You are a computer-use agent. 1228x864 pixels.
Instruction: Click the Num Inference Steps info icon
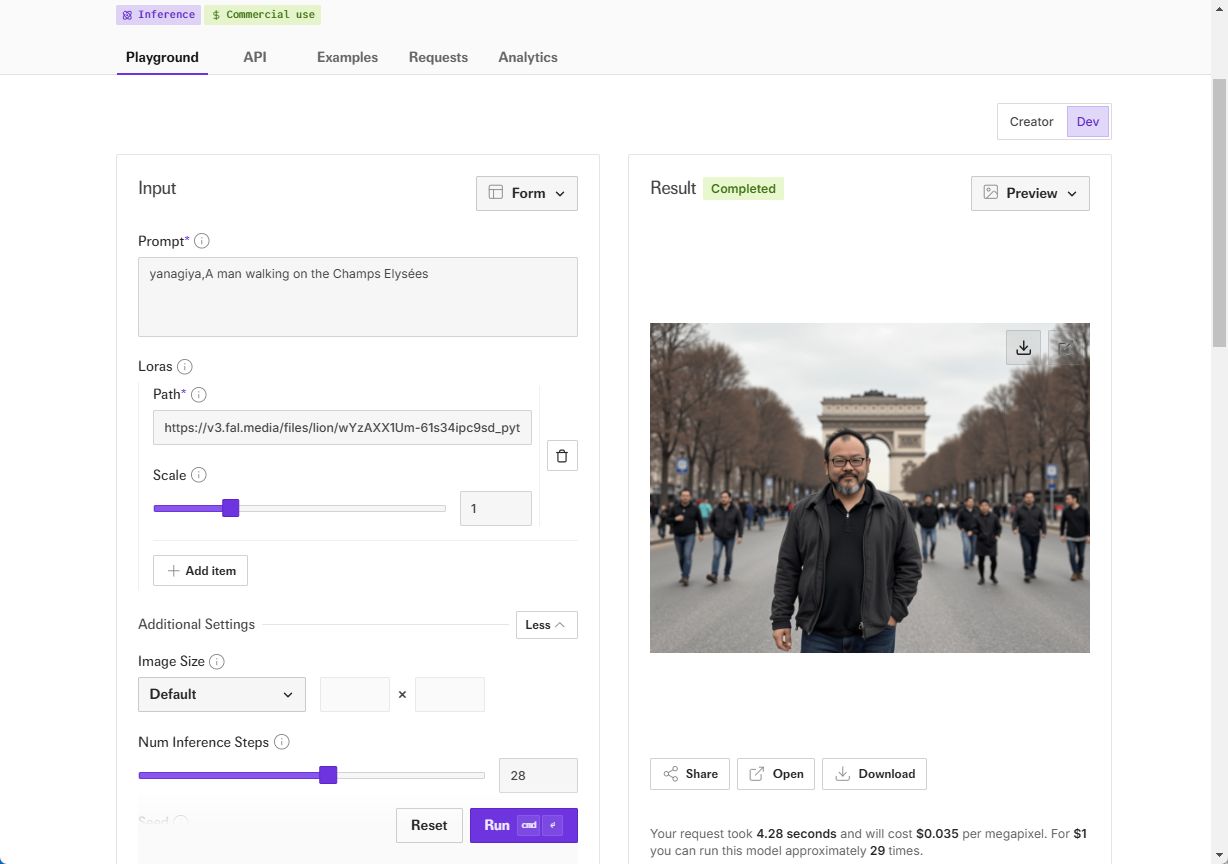(x=282, y=742)
